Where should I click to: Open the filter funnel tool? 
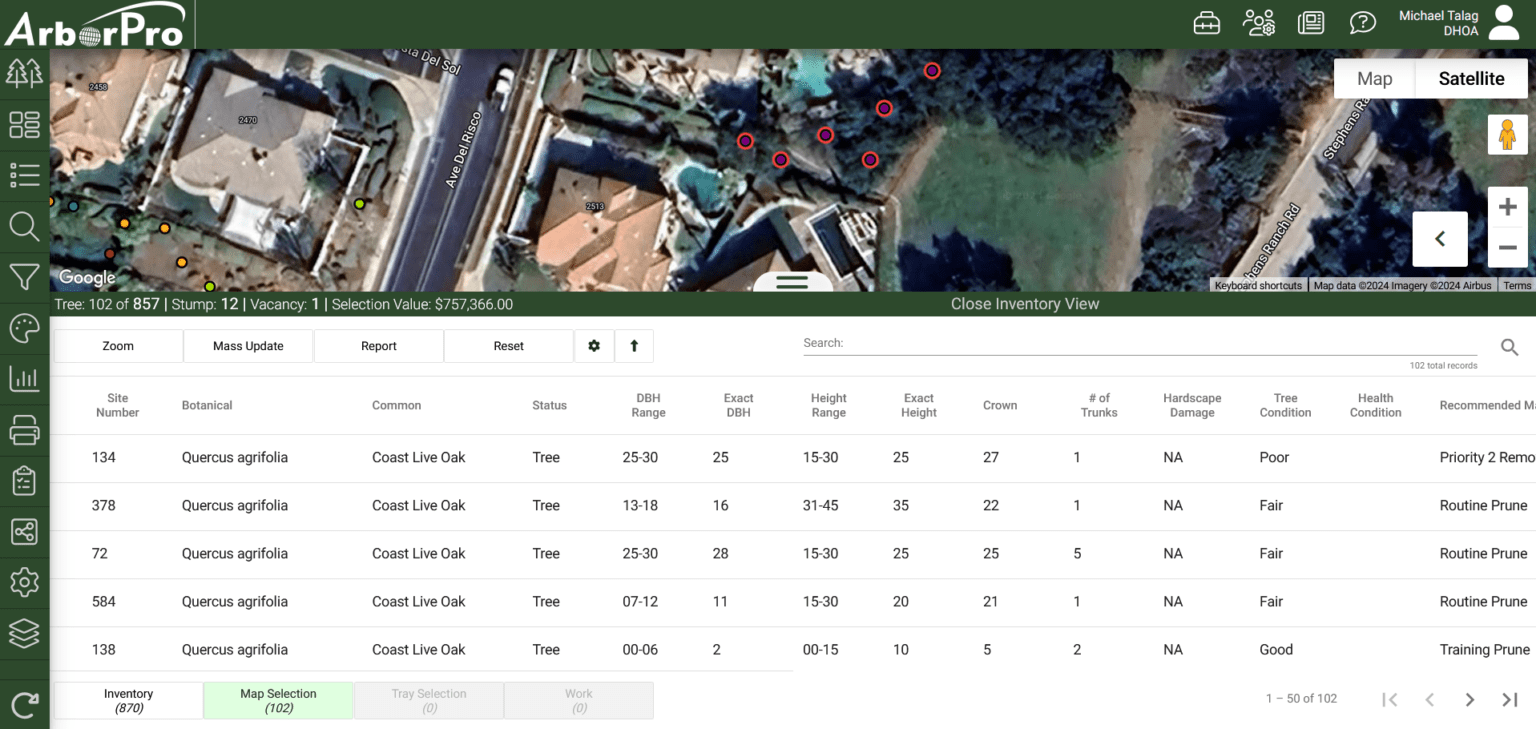click(24, 277)
